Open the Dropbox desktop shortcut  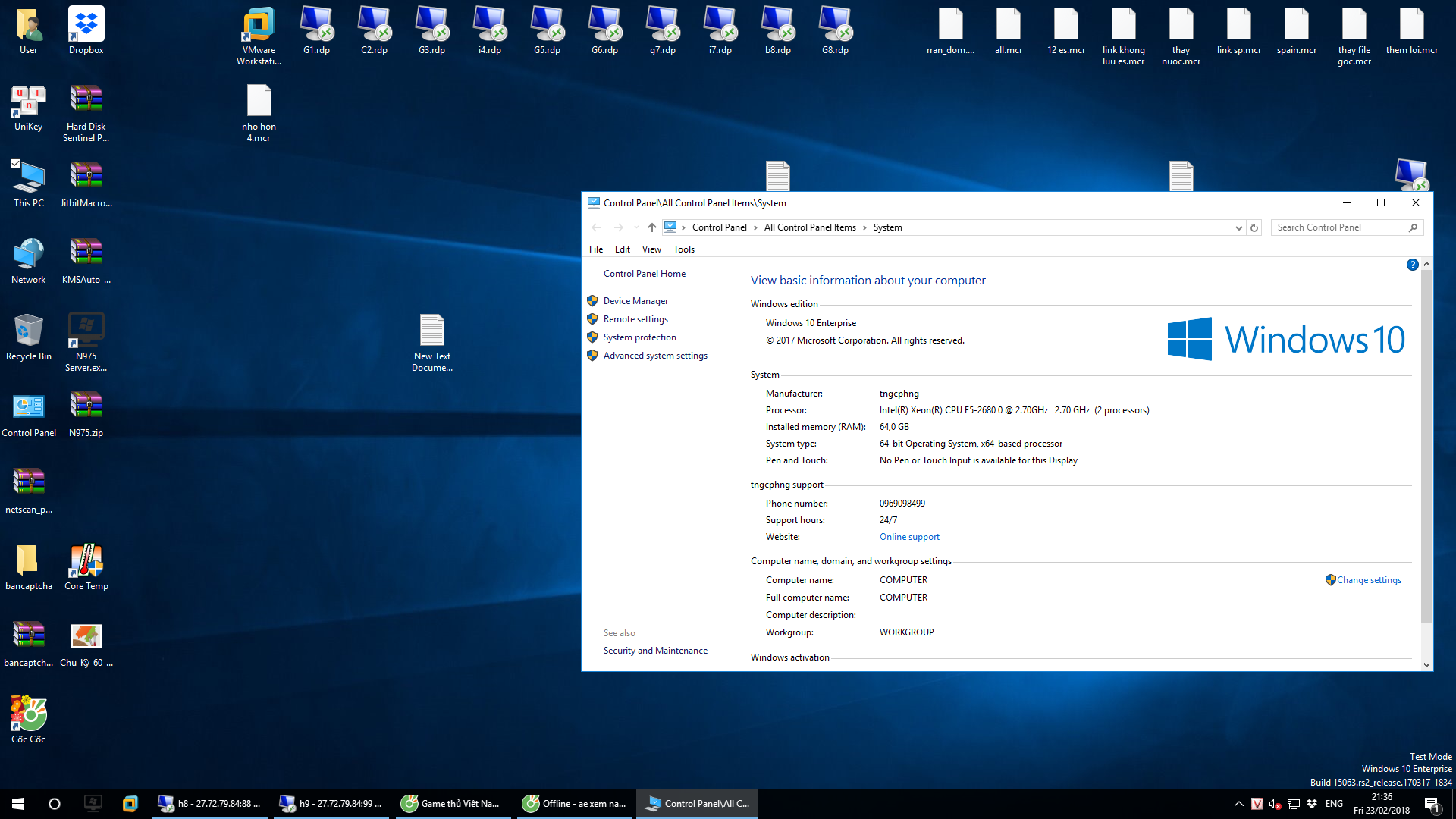coord(86,30)
